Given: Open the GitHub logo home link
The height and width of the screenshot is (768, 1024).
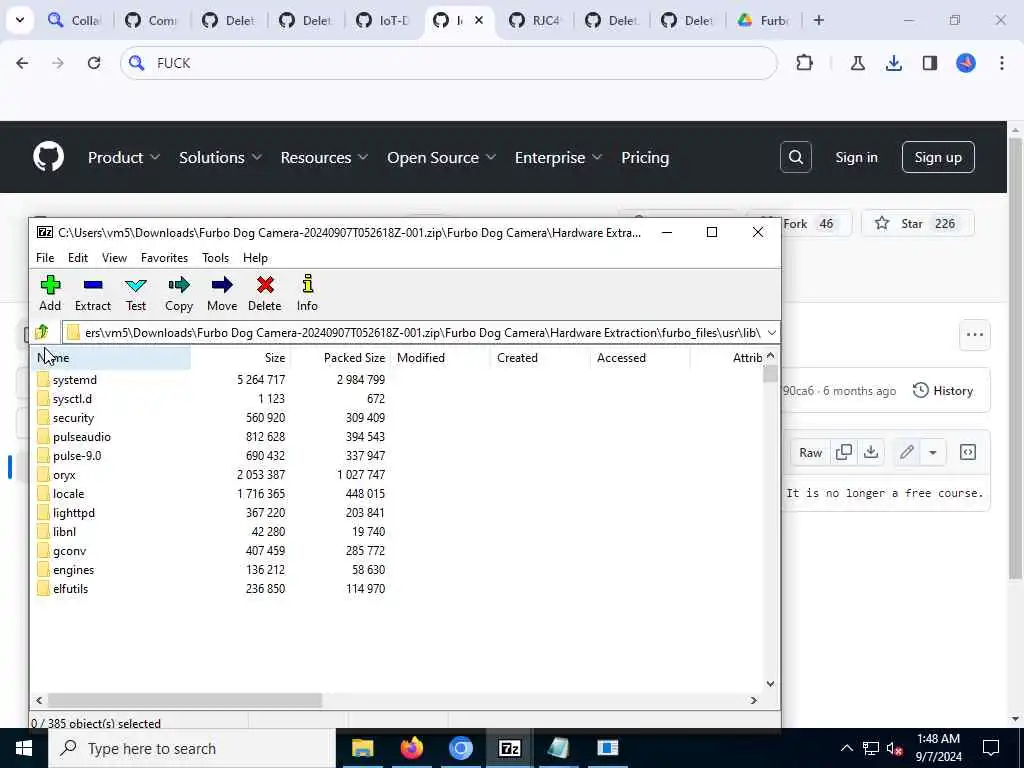Looking at the screenshot, I should tap(48, 157).
